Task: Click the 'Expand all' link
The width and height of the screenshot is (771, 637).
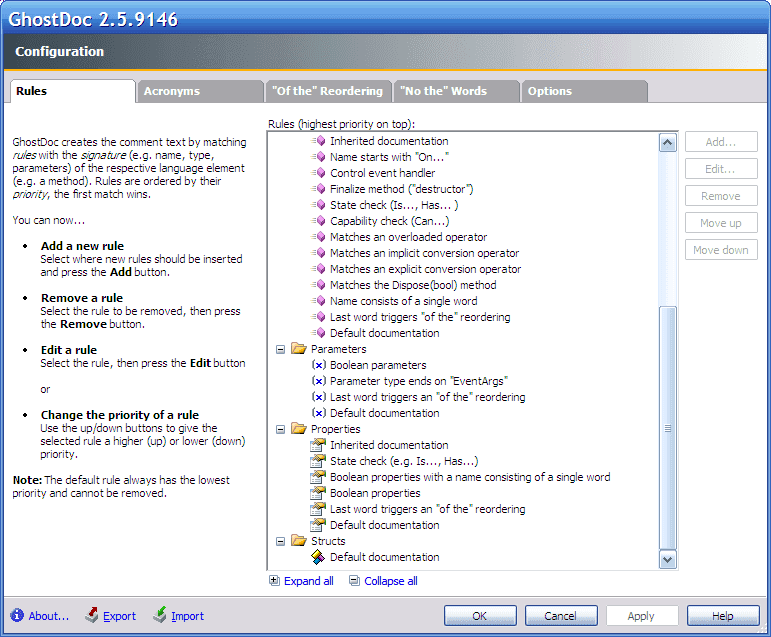Action: pyautogui.click(x=309, y=581)
